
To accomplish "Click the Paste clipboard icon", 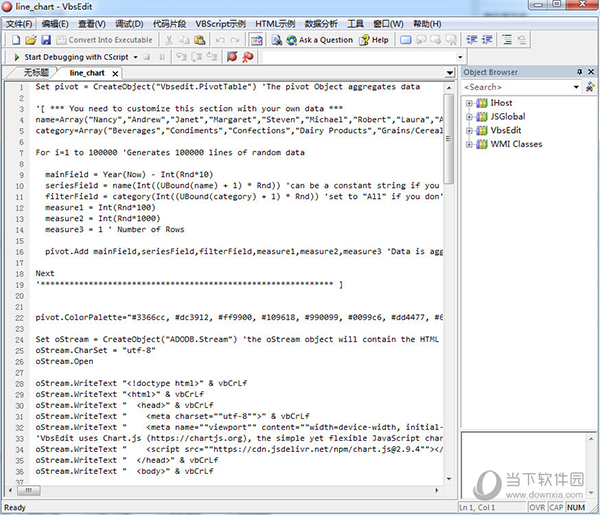I will (x=201, y=40).
